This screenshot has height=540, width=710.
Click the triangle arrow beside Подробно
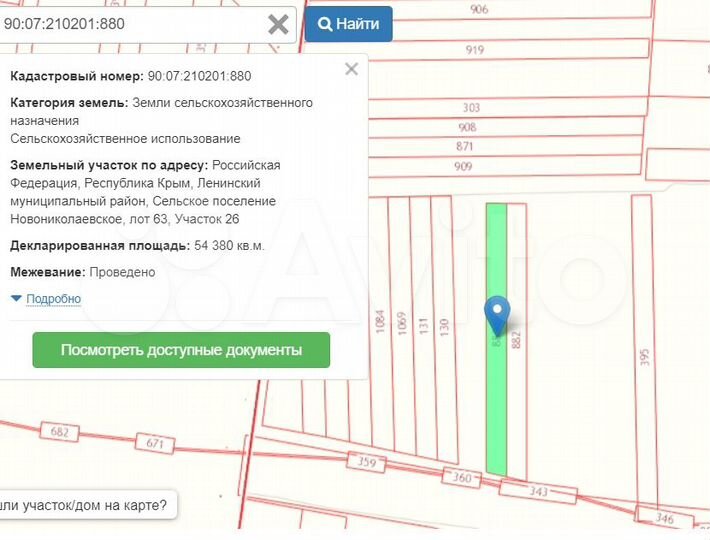click(16, 298)
